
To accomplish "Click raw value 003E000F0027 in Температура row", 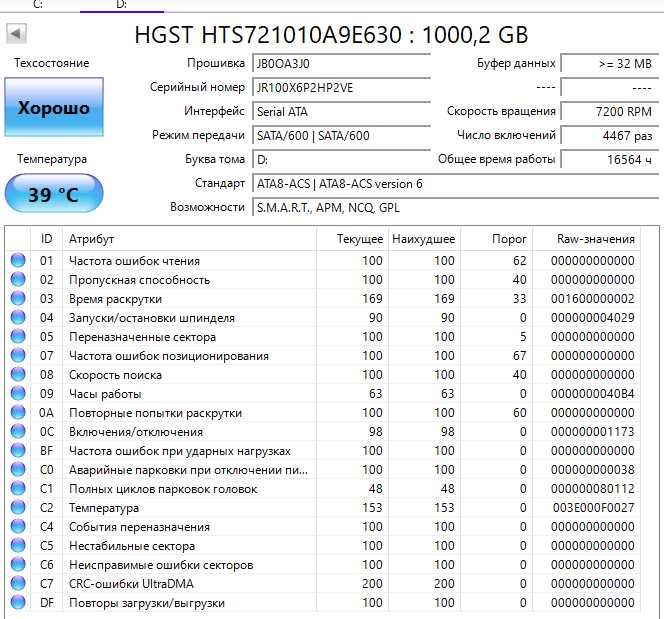I will coord(593,508).
